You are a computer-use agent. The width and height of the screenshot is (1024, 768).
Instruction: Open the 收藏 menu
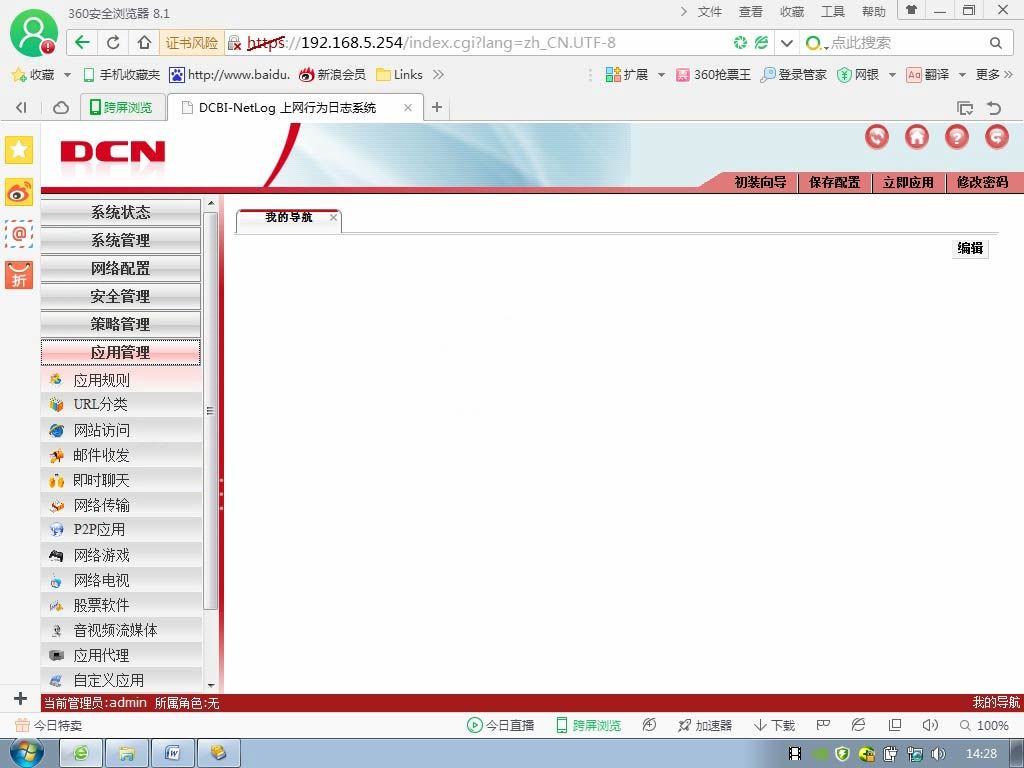(x=792, y=12)
